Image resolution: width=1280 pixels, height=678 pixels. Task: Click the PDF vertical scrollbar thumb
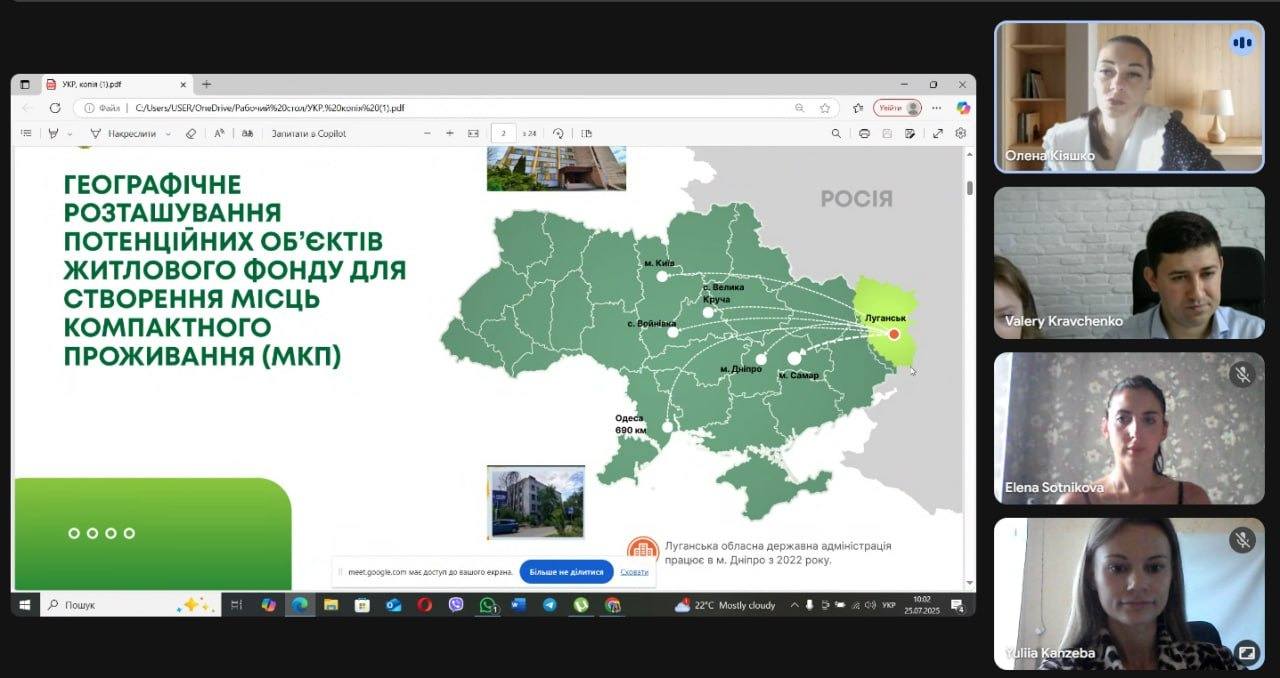(x=969, y=188)
